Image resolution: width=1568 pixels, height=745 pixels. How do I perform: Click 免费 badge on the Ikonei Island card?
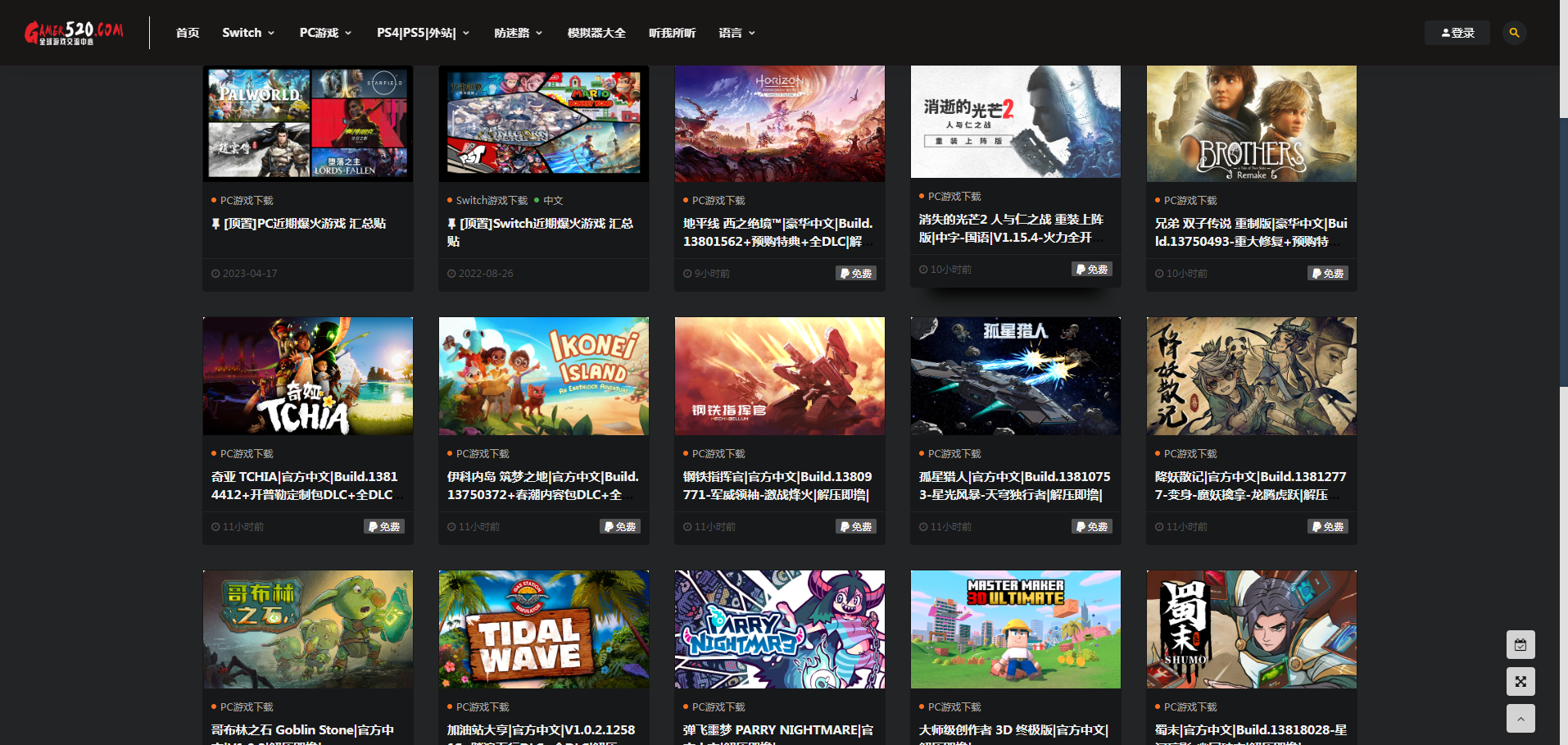(x=620, y=527)
